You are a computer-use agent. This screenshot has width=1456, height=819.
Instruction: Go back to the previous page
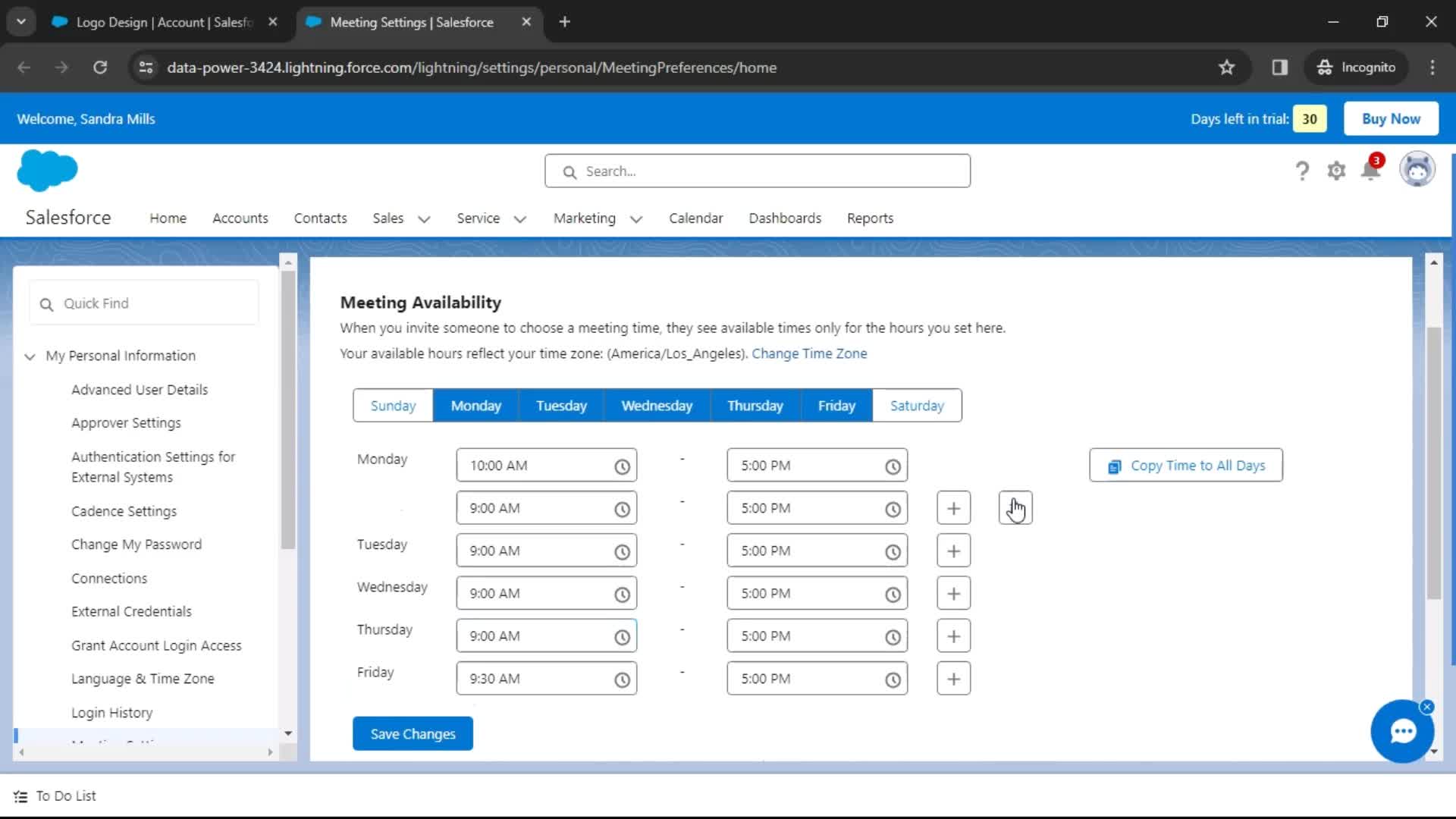24,67
